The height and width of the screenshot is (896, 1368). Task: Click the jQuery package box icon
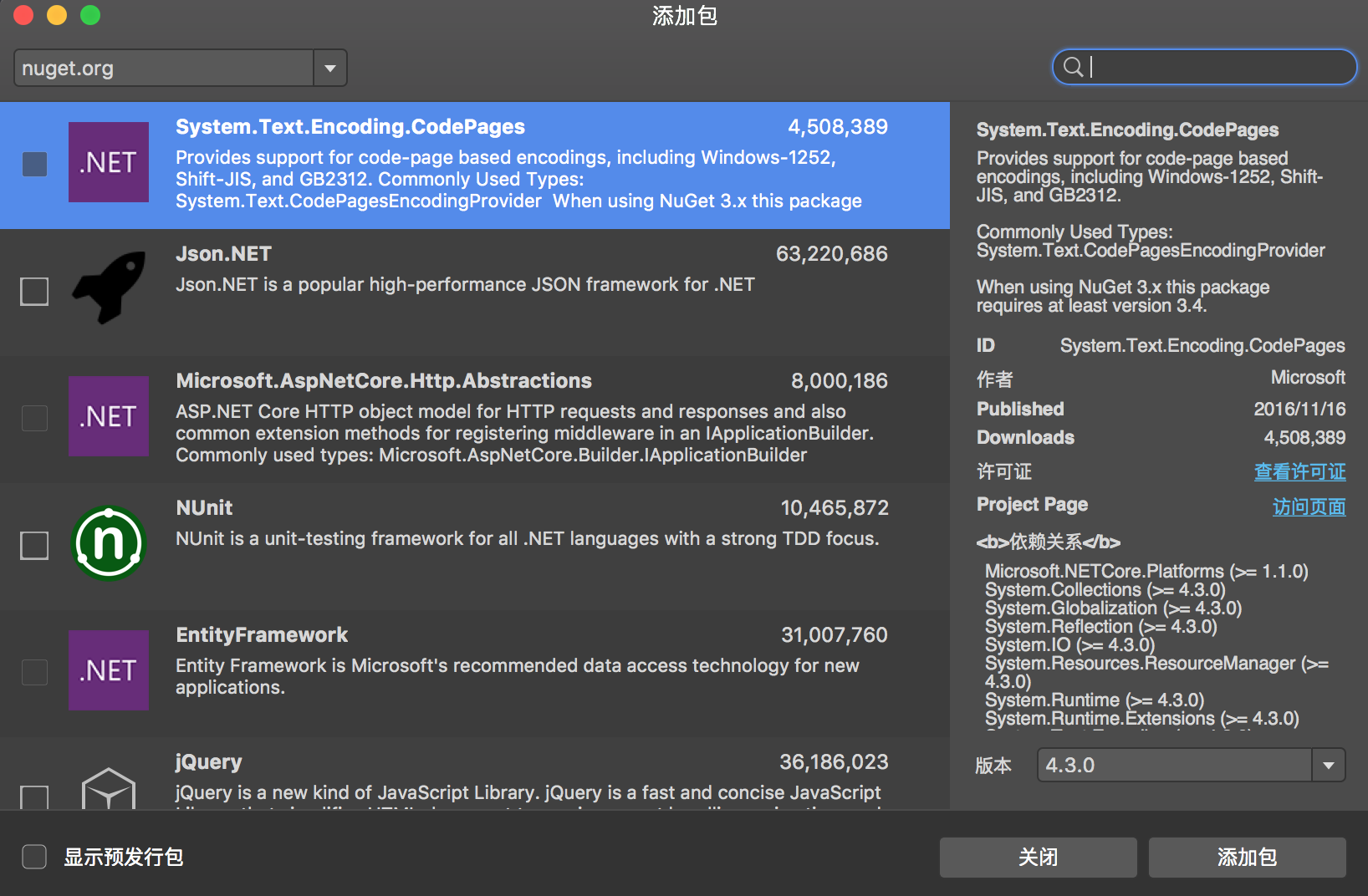[109, 788]
